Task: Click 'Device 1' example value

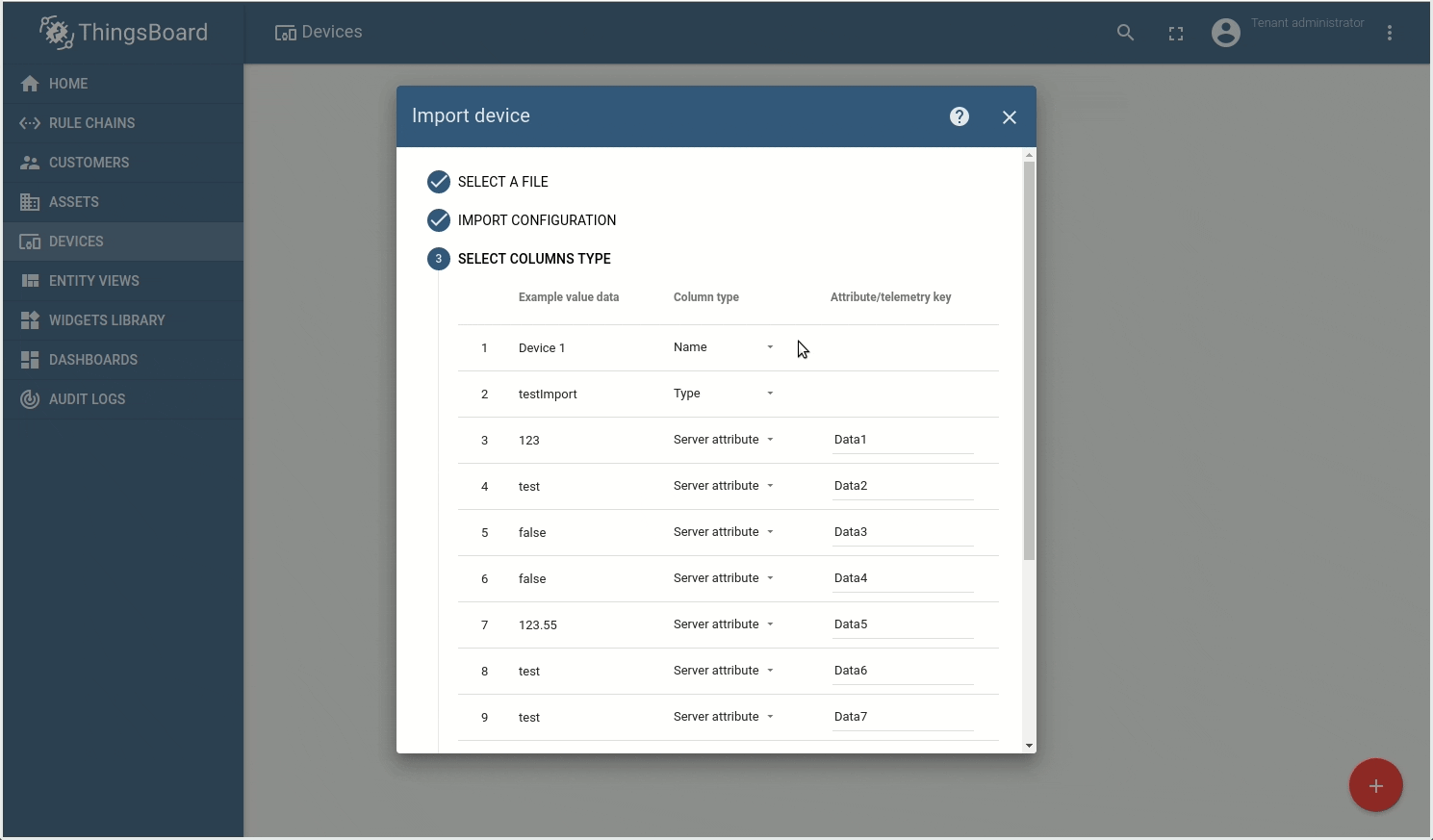Action: (542, 348)
